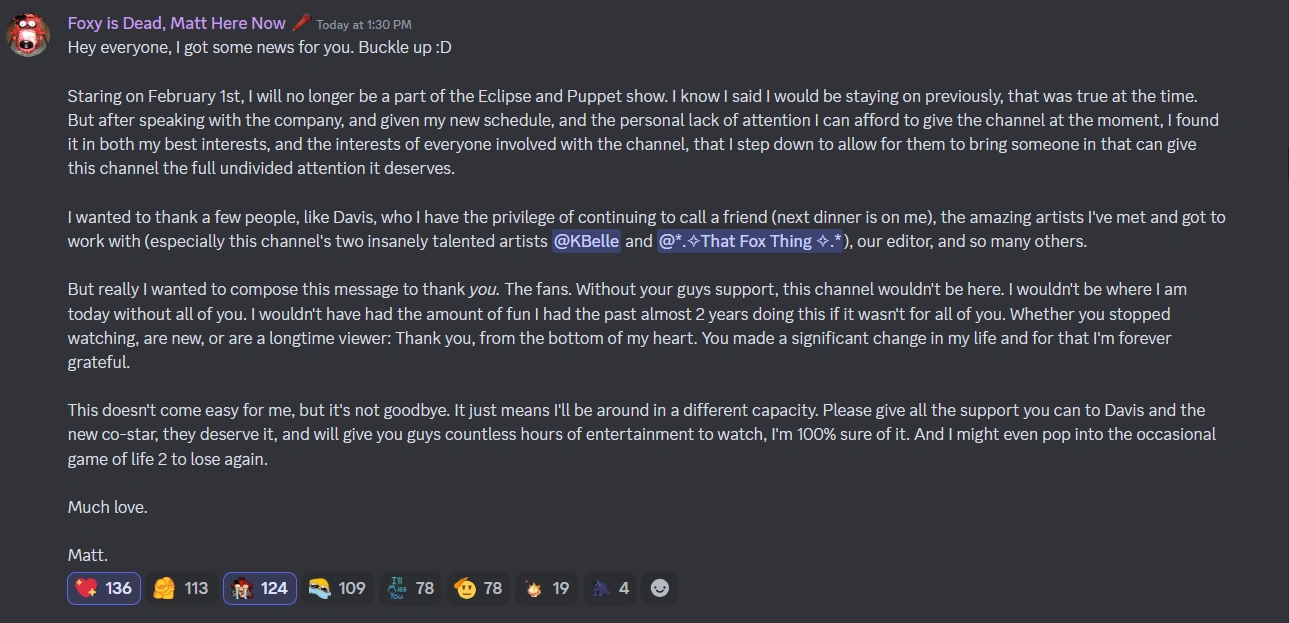Viewport: 1289px width, 623px height.
Task: Click the explosion emoji reaction showing 19
Action: pos(545,588)
